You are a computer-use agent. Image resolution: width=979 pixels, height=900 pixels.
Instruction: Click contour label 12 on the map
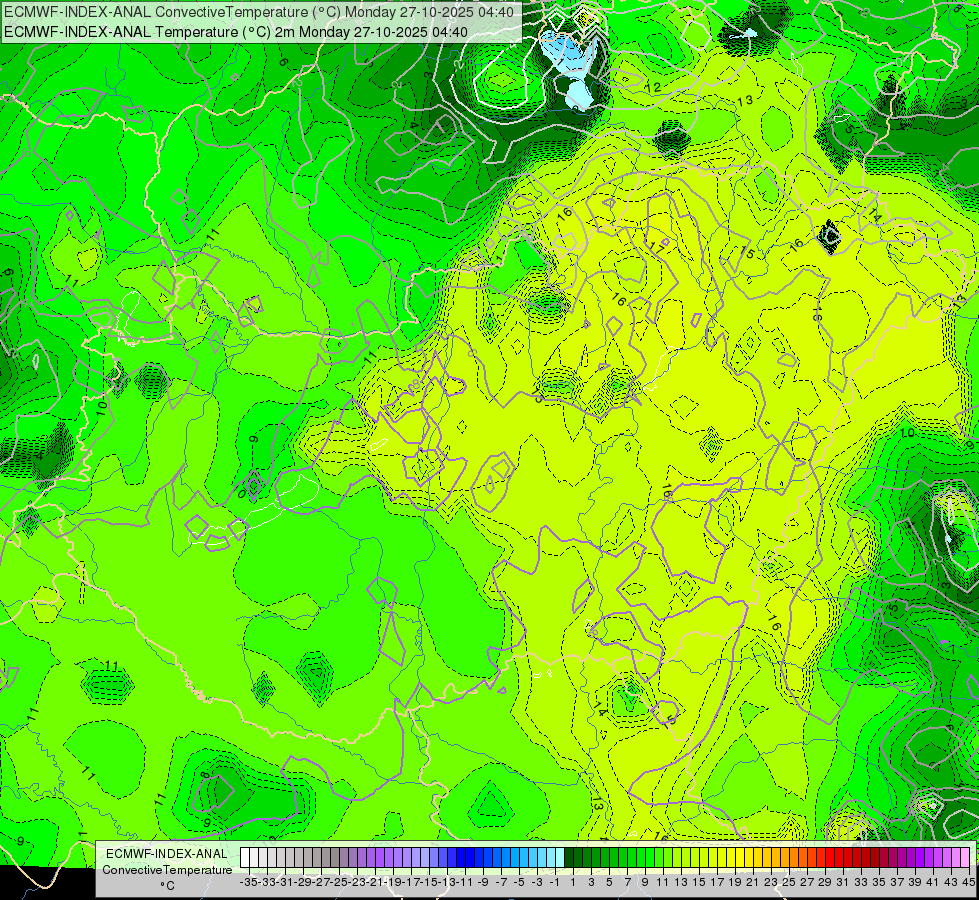tap(653, 87)
